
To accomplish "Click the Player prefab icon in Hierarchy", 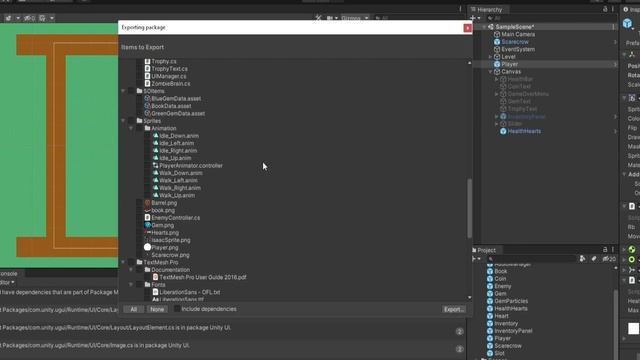I will pos(497,64).
